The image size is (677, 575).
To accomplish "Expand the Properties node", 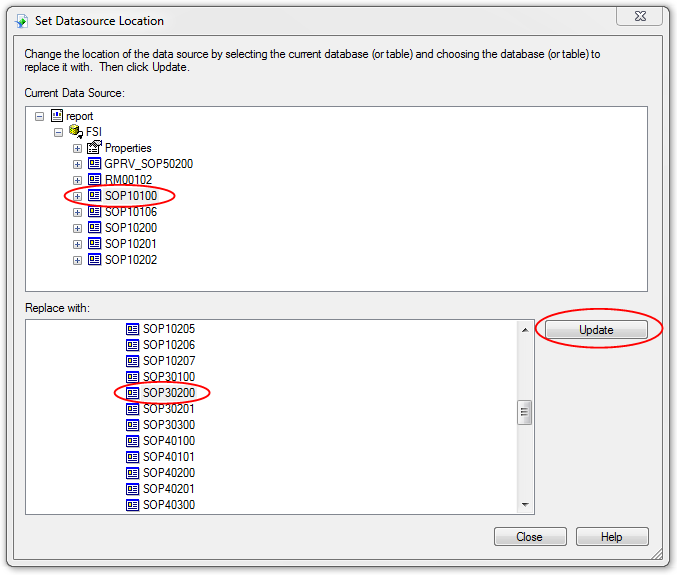I will 77,148.
